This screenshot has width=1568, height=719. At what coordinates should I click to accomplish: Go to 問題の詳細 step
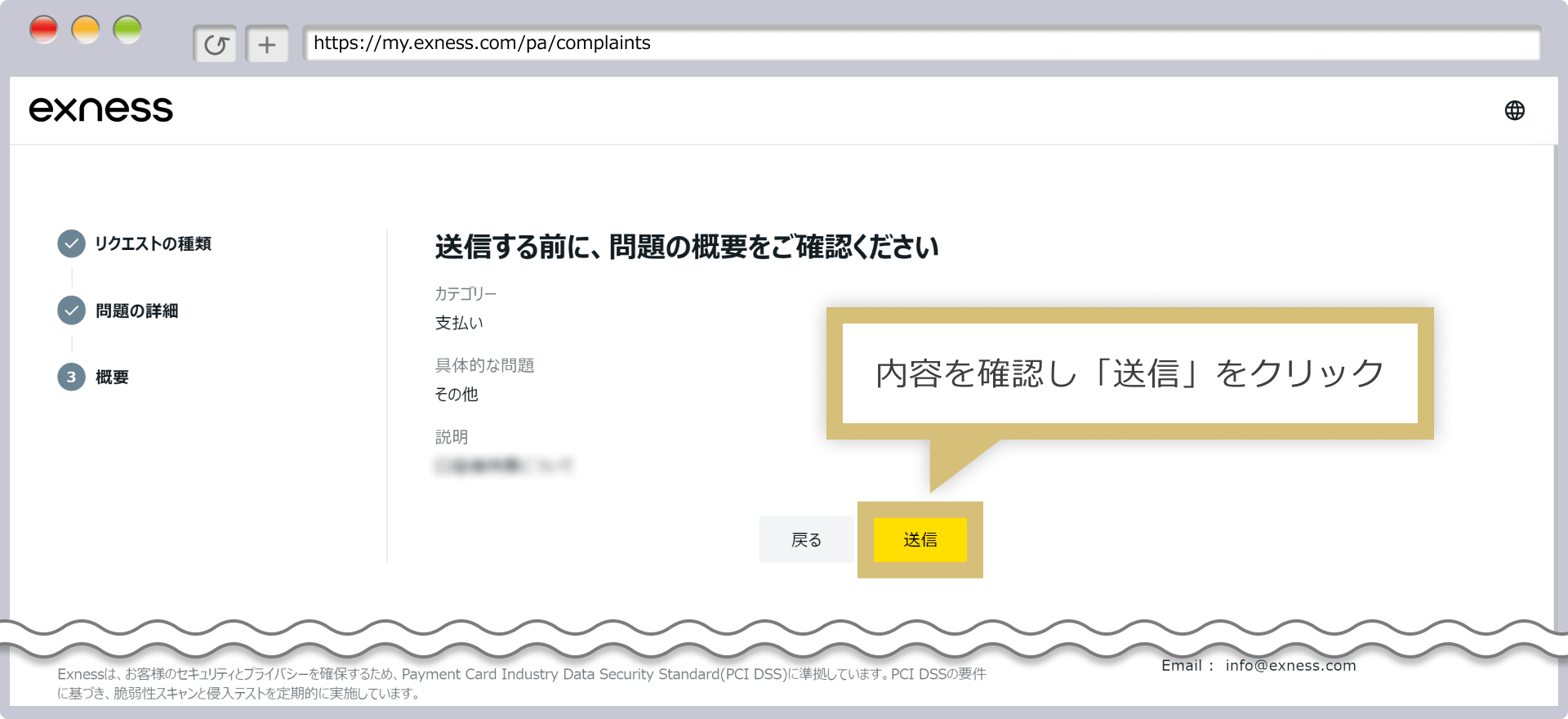pyautogui.click(x=136, y=310)
